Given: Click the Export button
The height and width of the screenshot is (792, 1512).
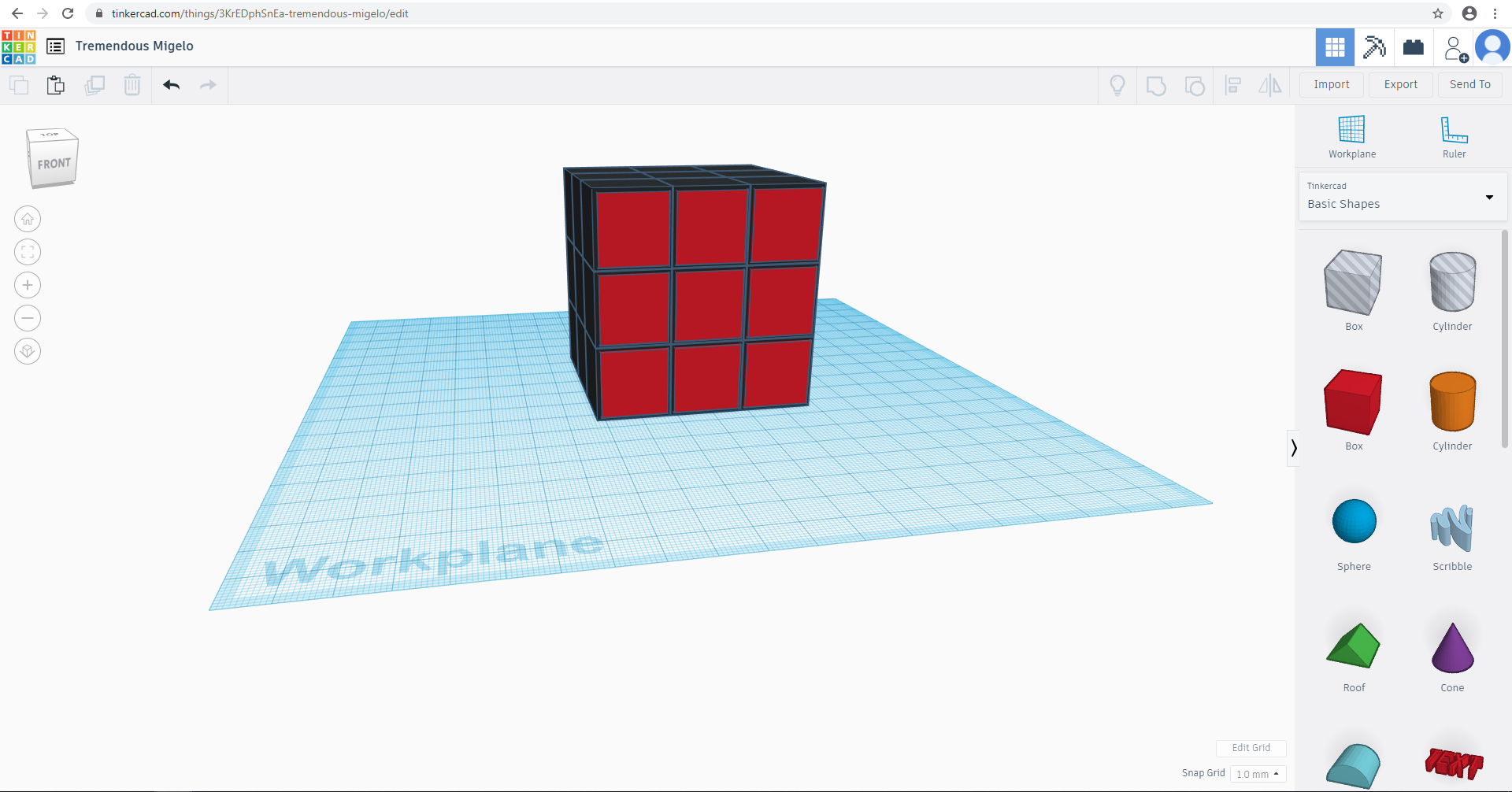Looking at the screenshot, I should pos(1400,84).
